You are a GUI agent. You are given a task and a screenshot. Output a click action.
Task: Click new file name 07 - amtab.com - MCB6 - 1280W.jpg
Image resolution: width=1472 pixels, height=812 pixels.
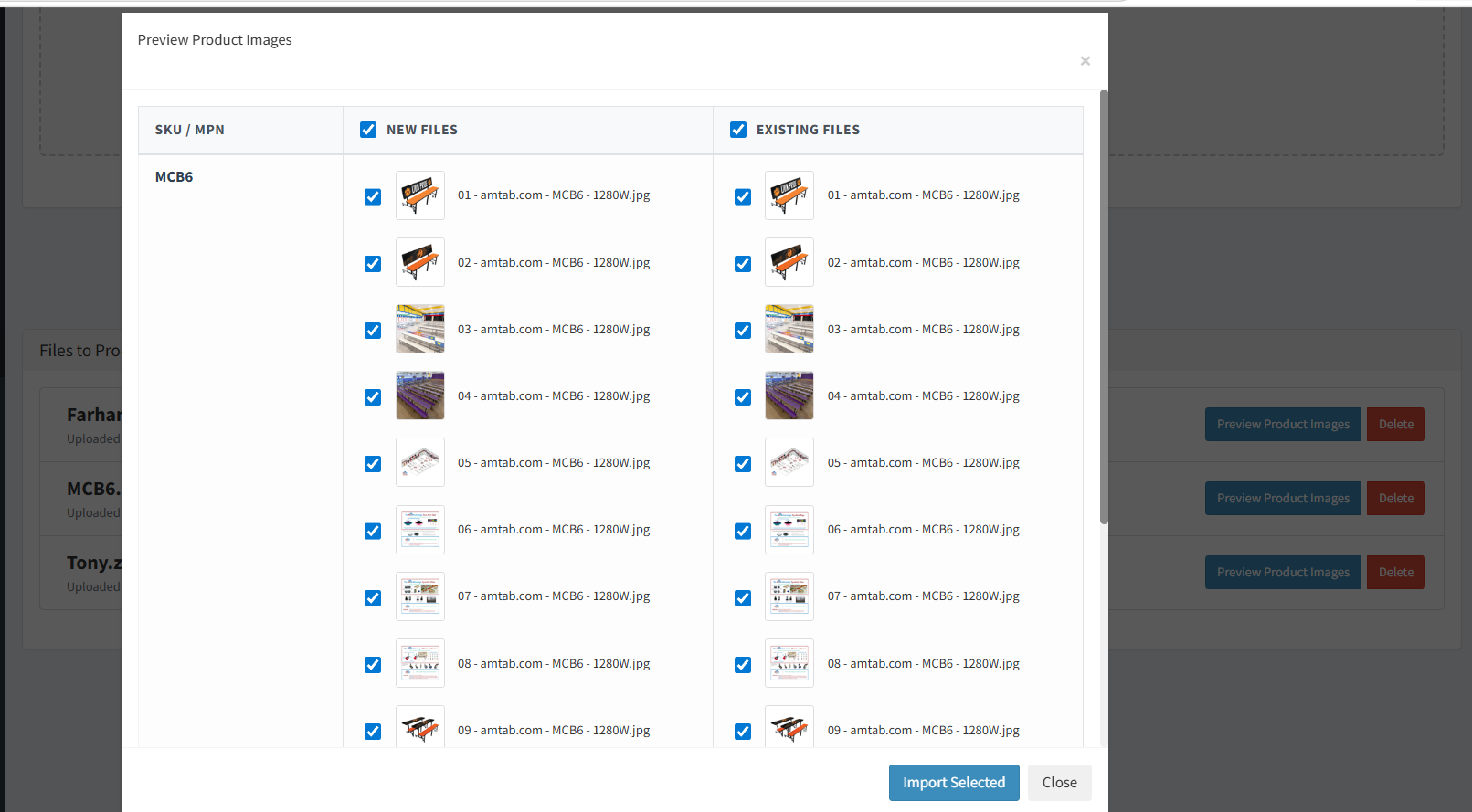[554, 596]
